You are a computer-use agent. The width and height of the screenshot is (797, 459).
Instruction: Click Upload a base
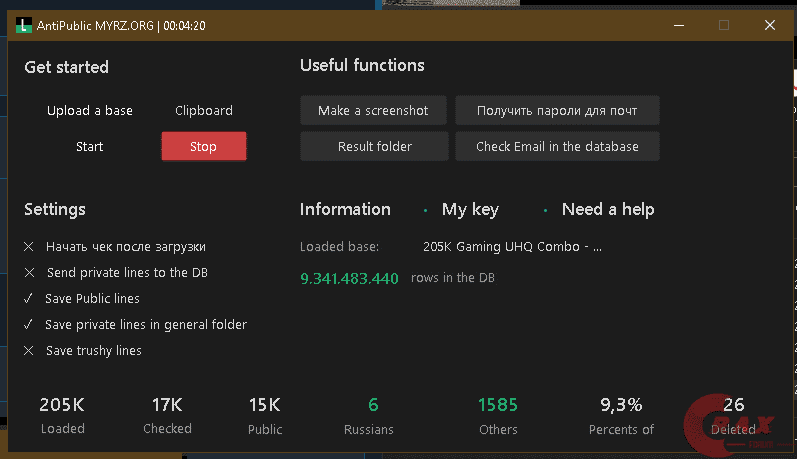coord(89,111)
